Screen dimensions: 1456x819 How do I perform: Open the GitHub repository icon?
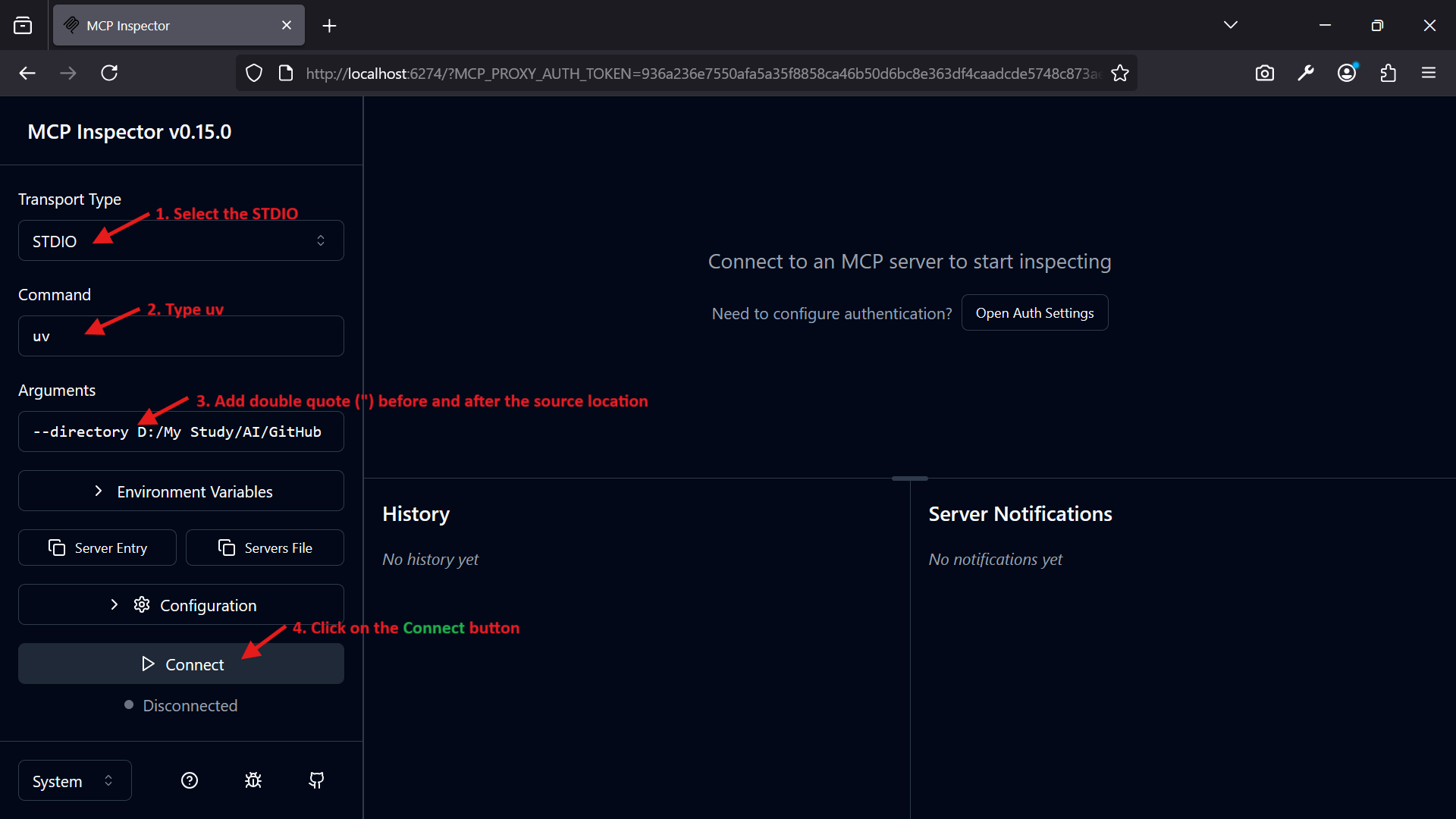pos(317,780)
